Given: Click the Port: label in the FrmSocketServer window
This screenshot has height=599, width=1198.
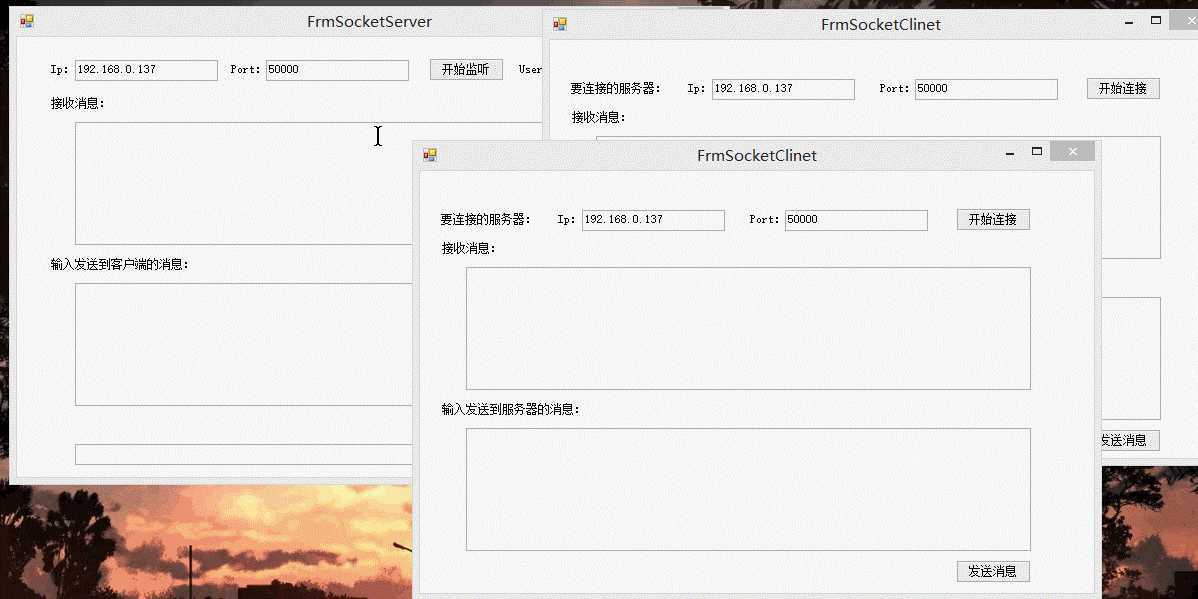Looking at the screenshot, I should coord(245,70).
